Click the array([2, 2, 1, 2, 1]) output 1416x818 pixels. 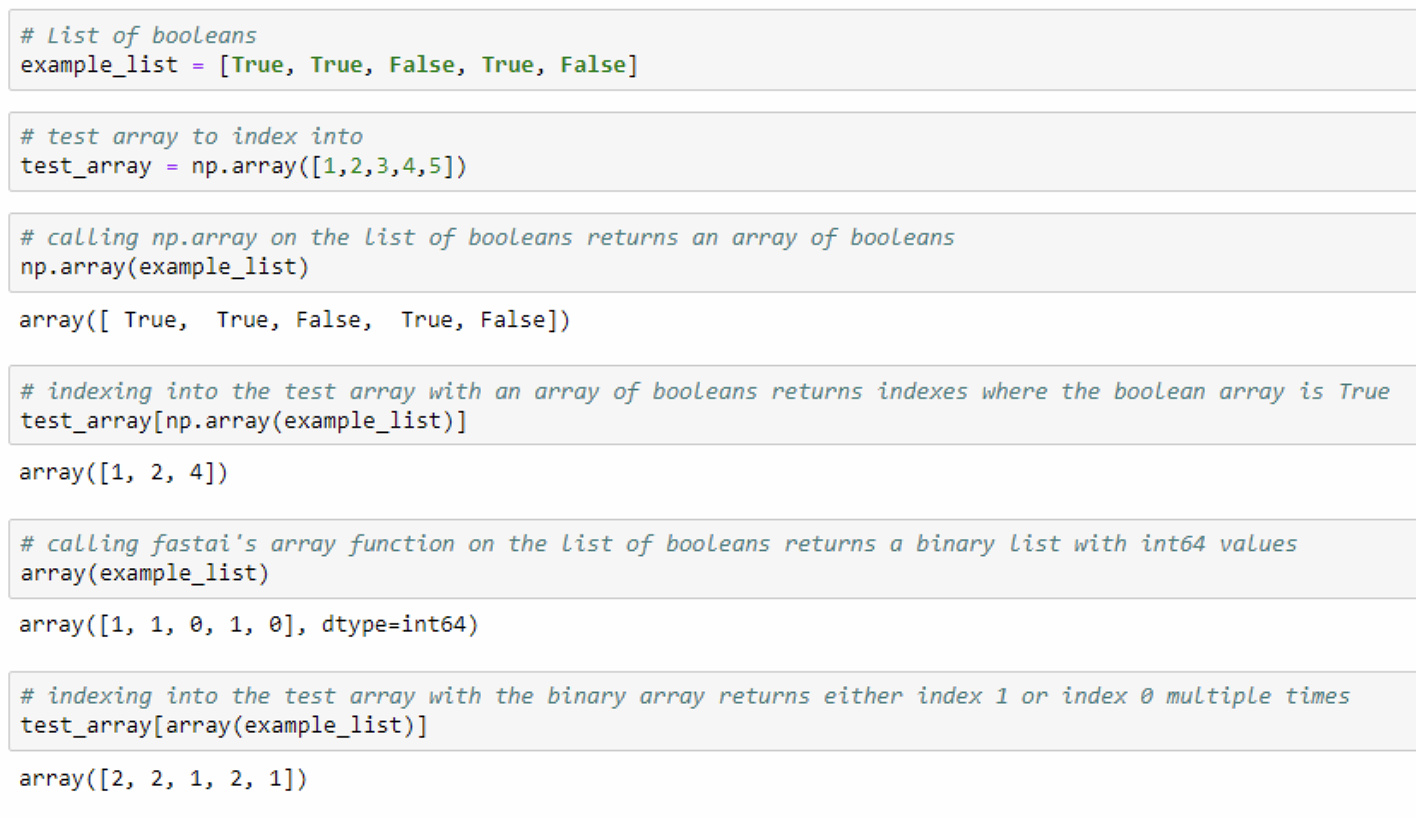click(163, 779)
